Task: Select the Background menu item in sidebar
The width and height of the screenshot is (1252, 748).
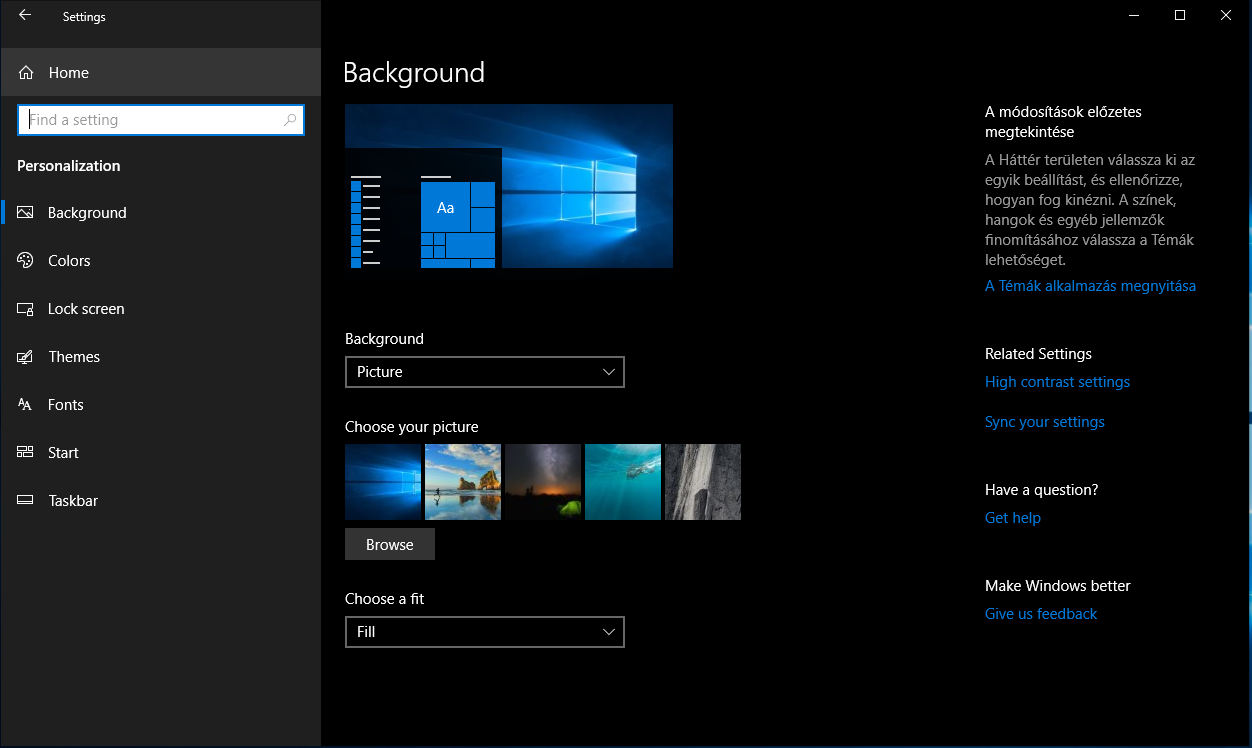Action: pos(87,213)
